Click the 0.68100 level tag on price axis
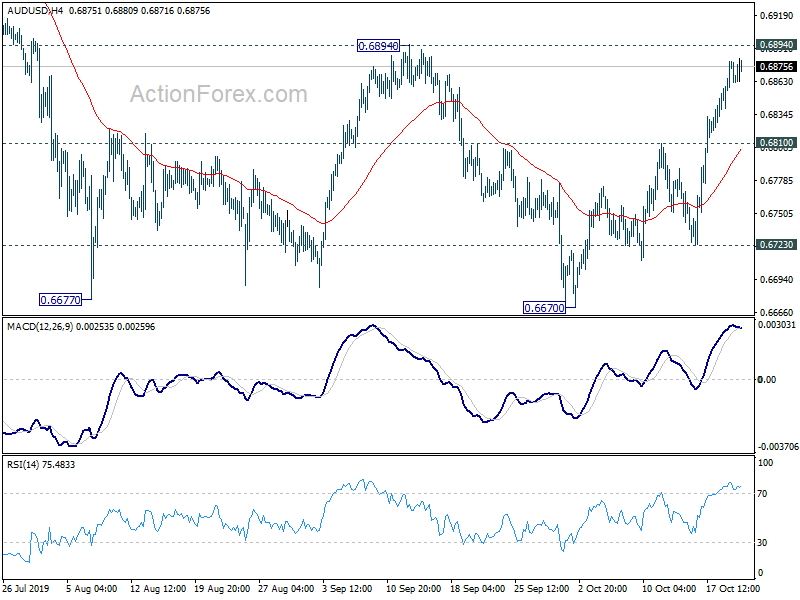This screenshot has height=600, width=800. [x=776, y=143]
